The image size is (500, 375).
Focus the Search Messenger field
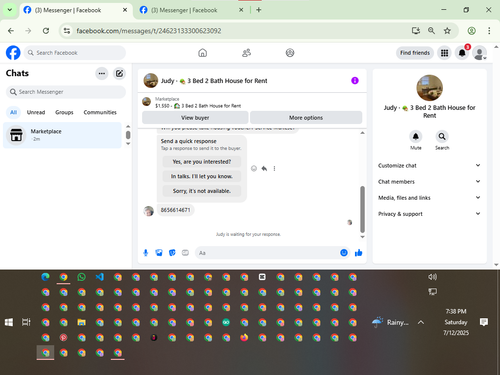point(66,92)
